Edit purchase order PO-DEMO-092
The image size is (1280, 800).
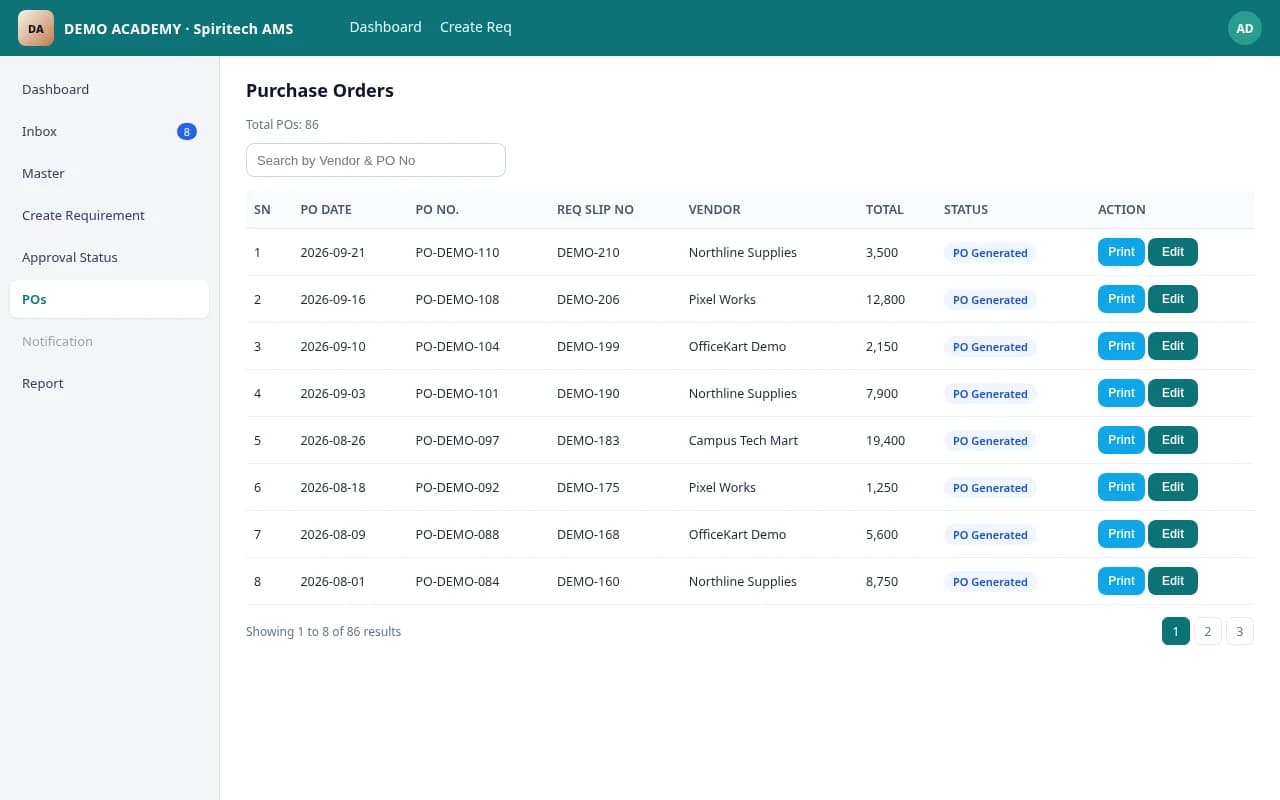pos(1173,487)
